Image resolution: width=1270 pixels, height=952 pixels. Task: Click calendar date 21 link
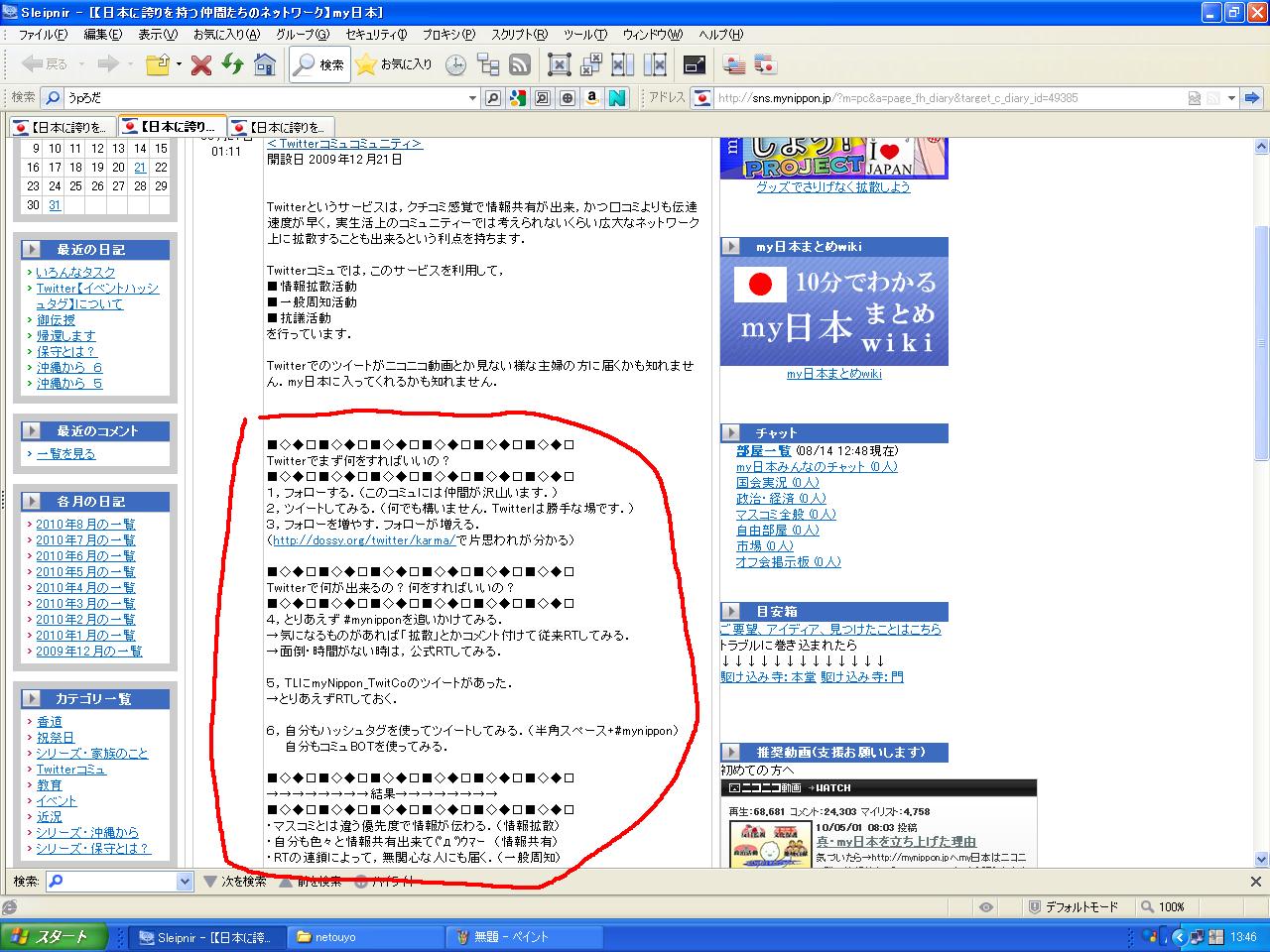click(x=140, y=168)
